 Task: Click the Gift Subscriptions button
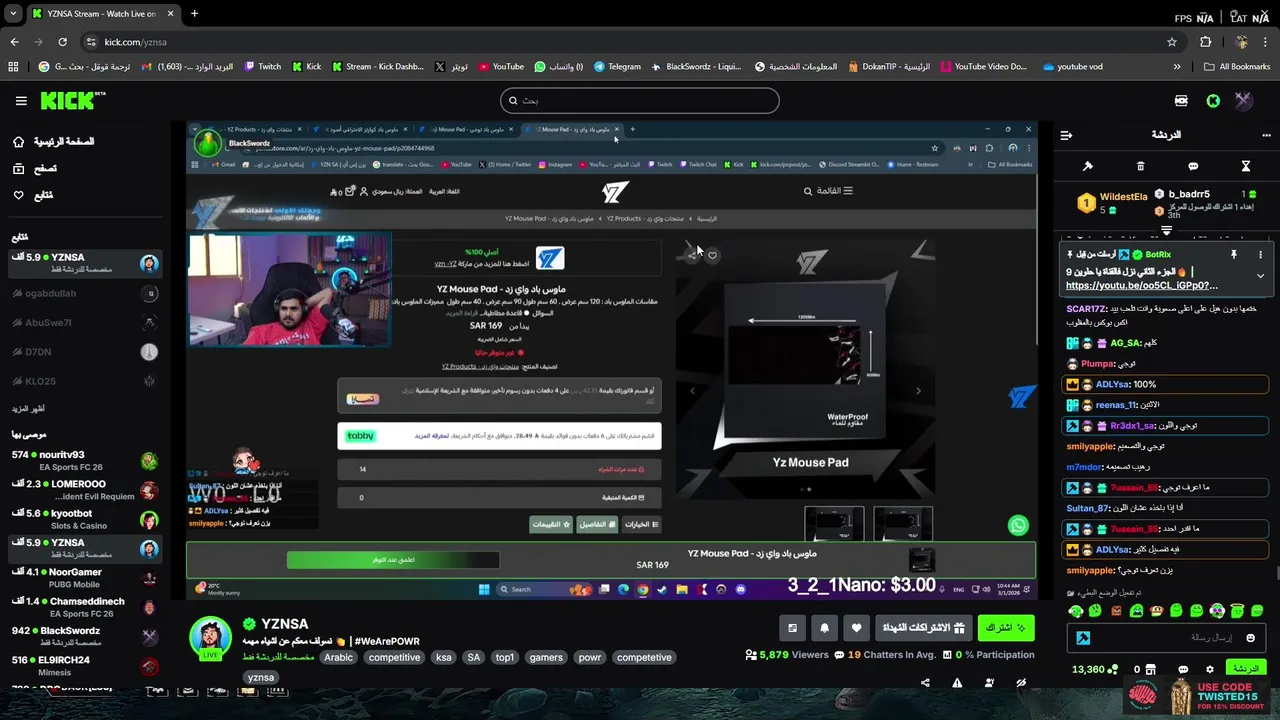point(922,628)
